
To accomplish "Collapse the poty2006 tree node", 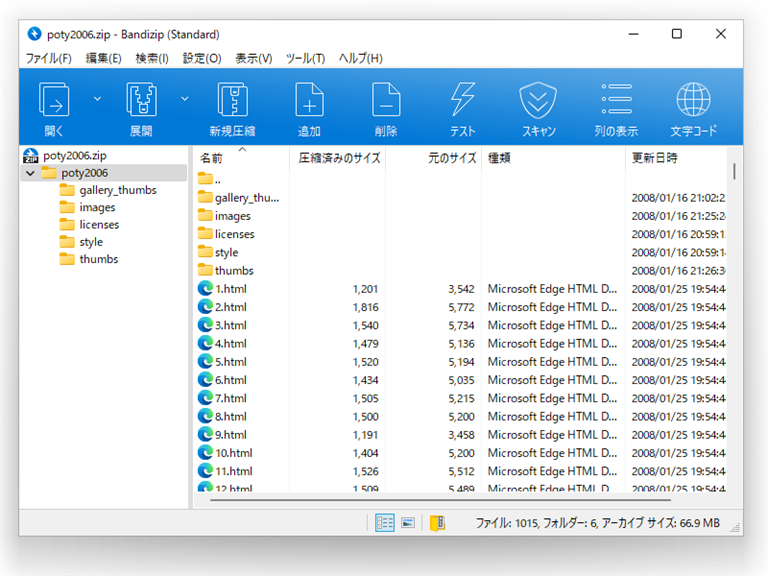I will tap(30, 173).
